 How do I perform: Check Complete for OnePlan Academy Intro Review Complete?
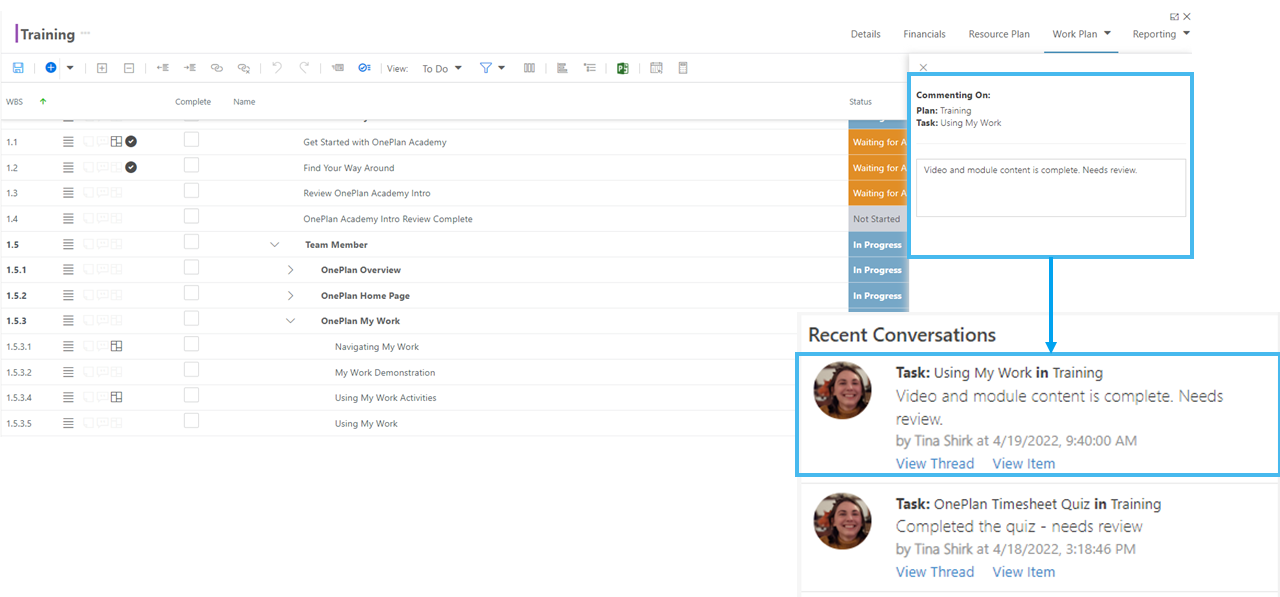click(x=191, y=216)
